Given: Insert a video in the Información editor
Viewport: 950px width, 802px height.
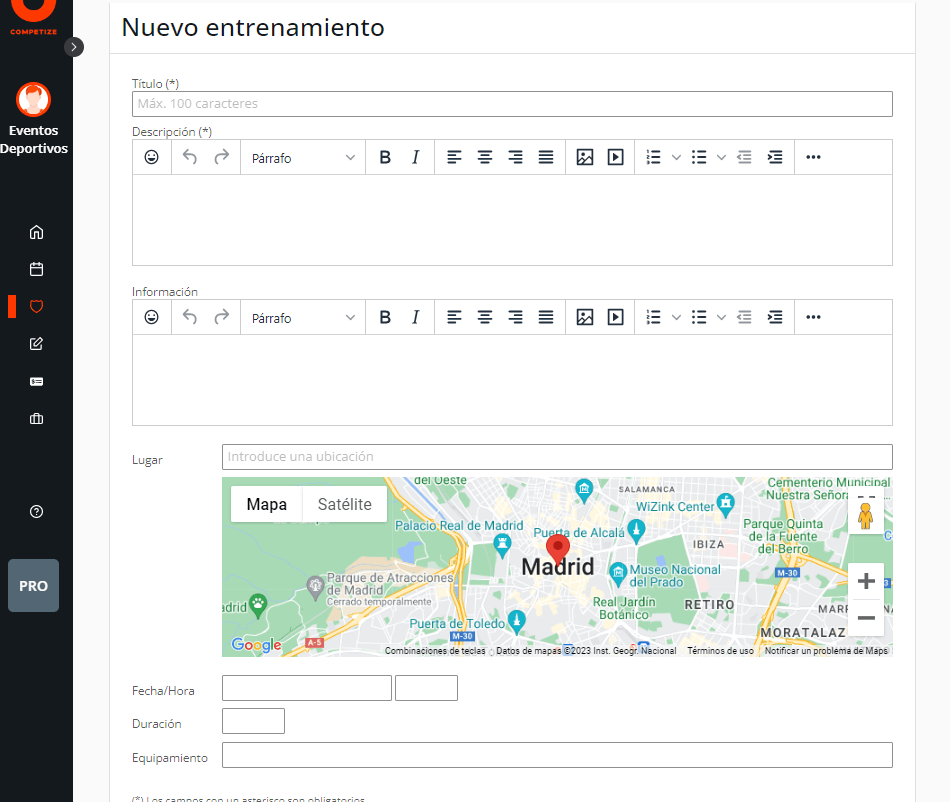Looking at the screenshot, I should pyautogui.click(x=615, y=317).
